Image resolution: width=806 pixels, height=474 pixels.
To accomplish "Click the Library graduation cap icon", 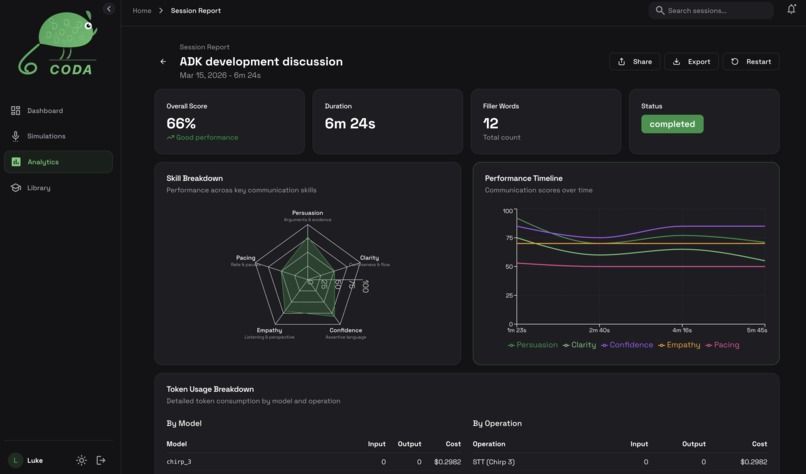I will (x=15, y=188).
